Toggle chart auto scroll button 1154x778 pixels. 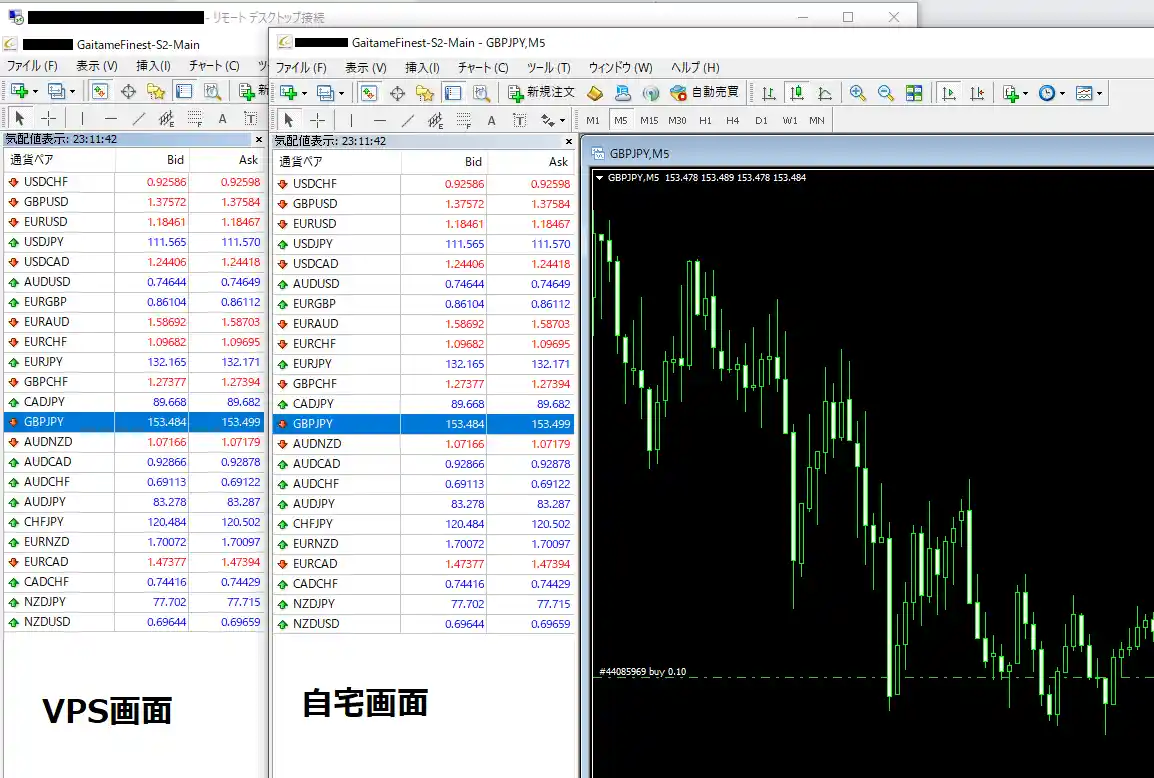coord(949,93)
